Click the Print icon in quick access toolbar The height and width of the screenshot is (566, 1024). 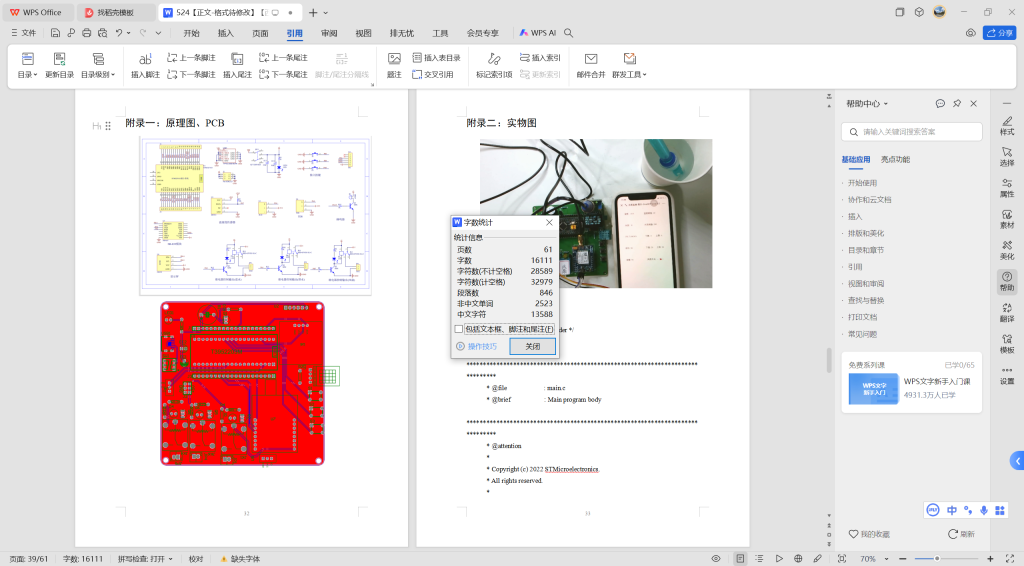coord(86,33)
